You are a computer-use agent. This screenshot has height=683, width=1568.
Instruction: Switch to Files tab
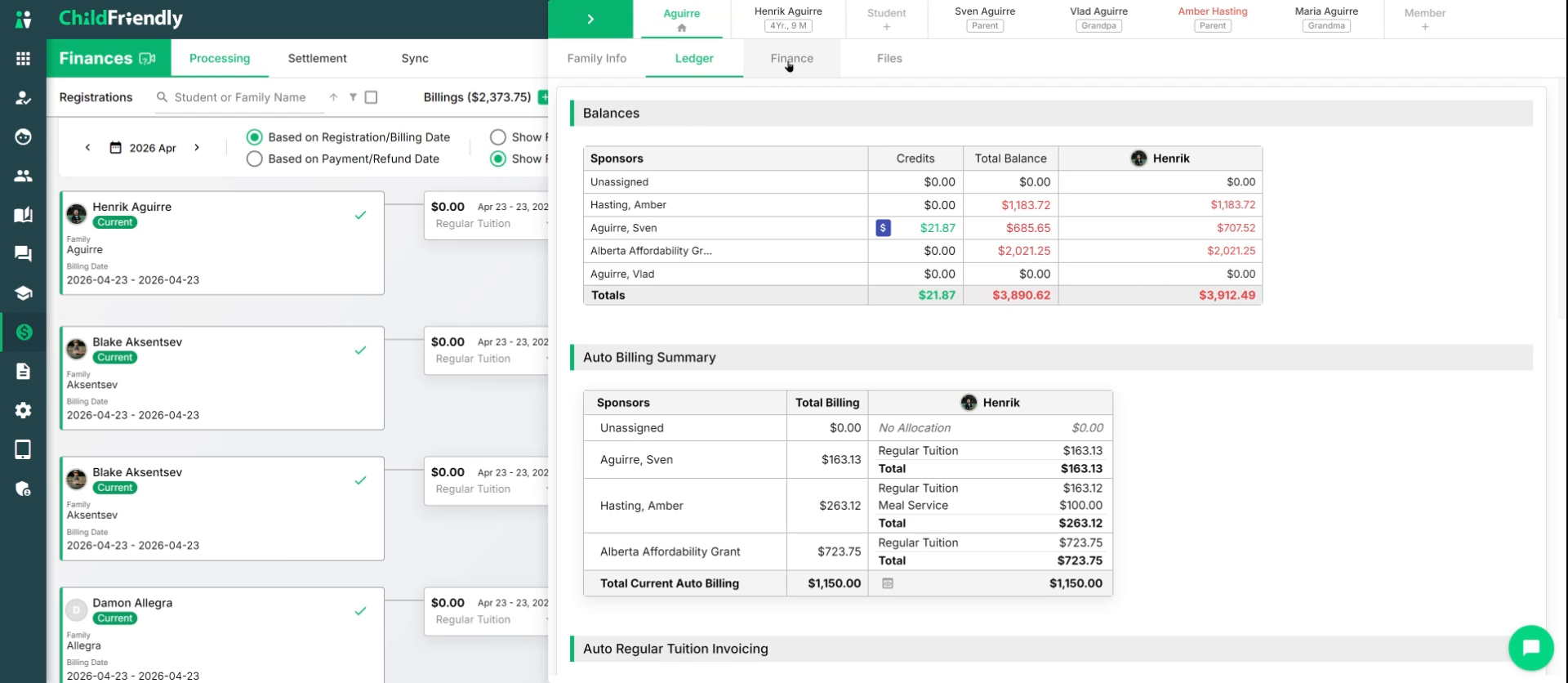889,58
